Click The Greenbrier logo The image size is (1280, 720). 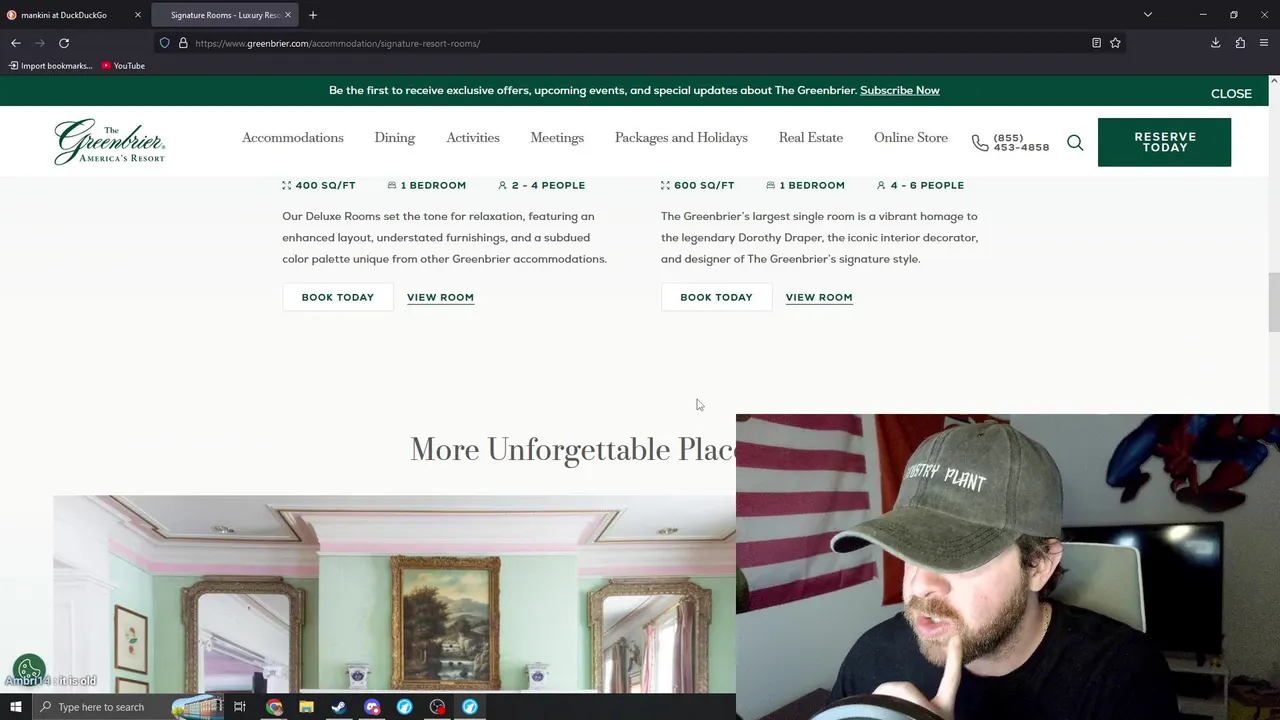coord(110,142)
